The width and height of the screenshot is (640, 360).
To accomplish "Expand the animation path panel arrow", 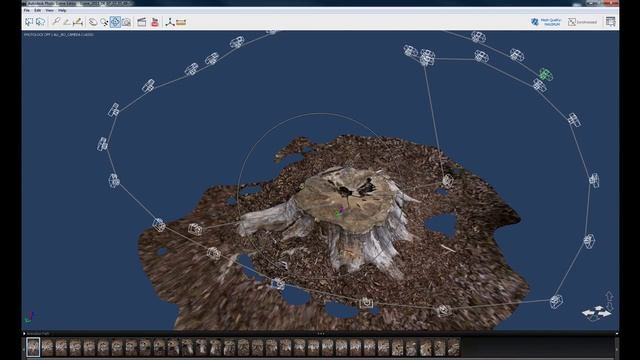I will (24, 333).
